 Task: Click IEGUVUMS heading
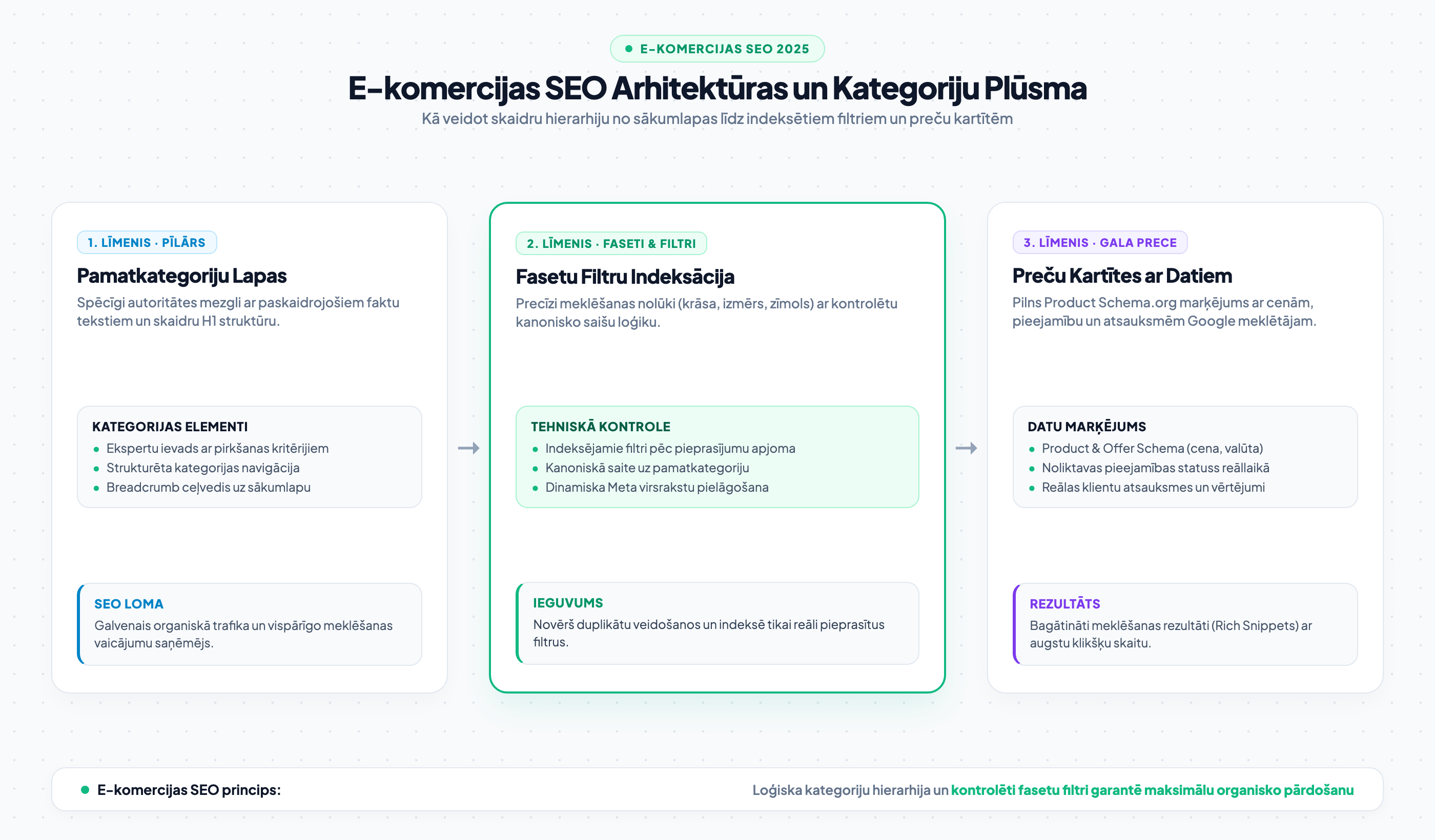(x=568, y=603)
